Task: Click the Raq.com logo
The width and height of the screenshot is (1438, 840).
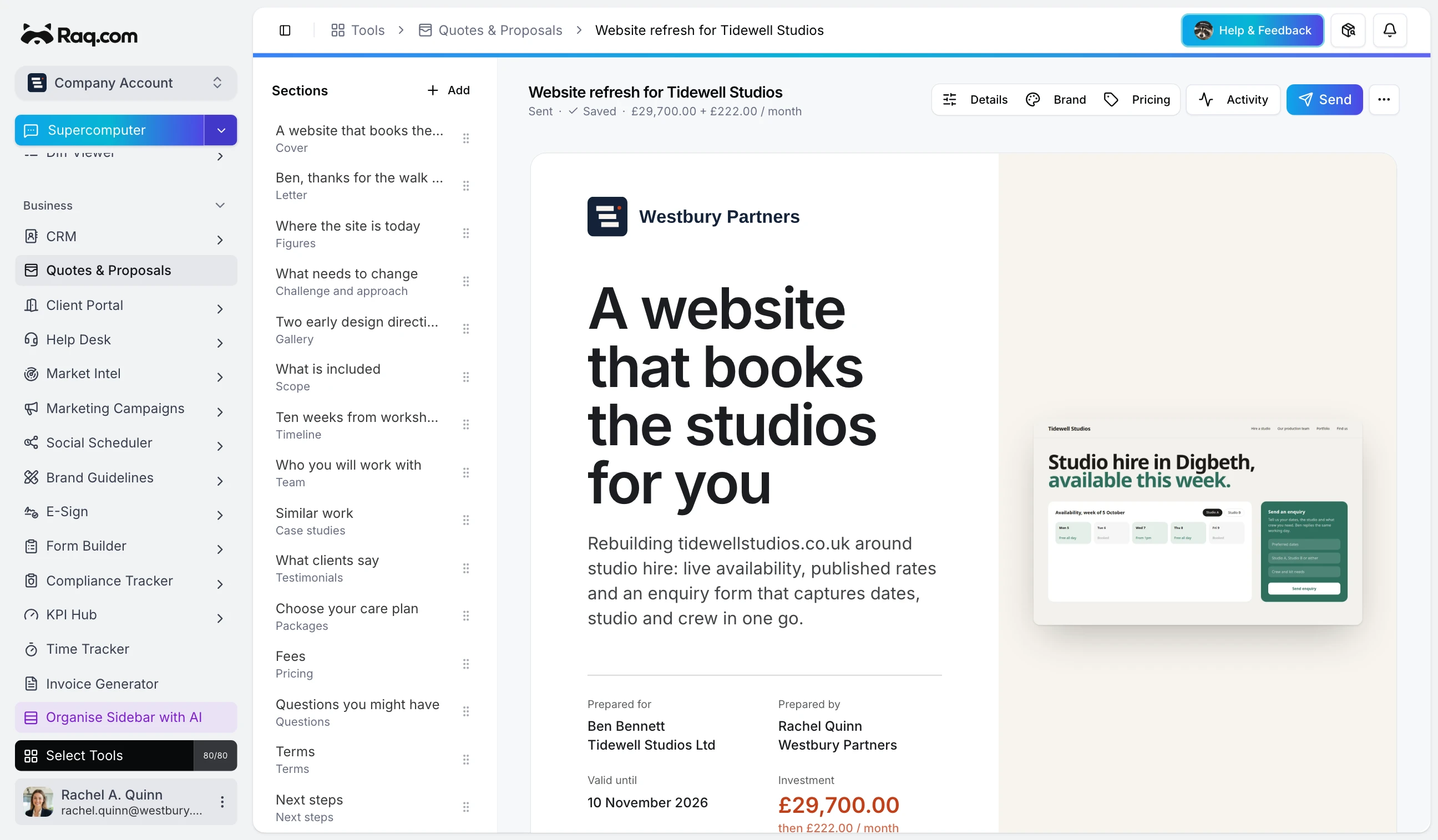Action: 79,35
